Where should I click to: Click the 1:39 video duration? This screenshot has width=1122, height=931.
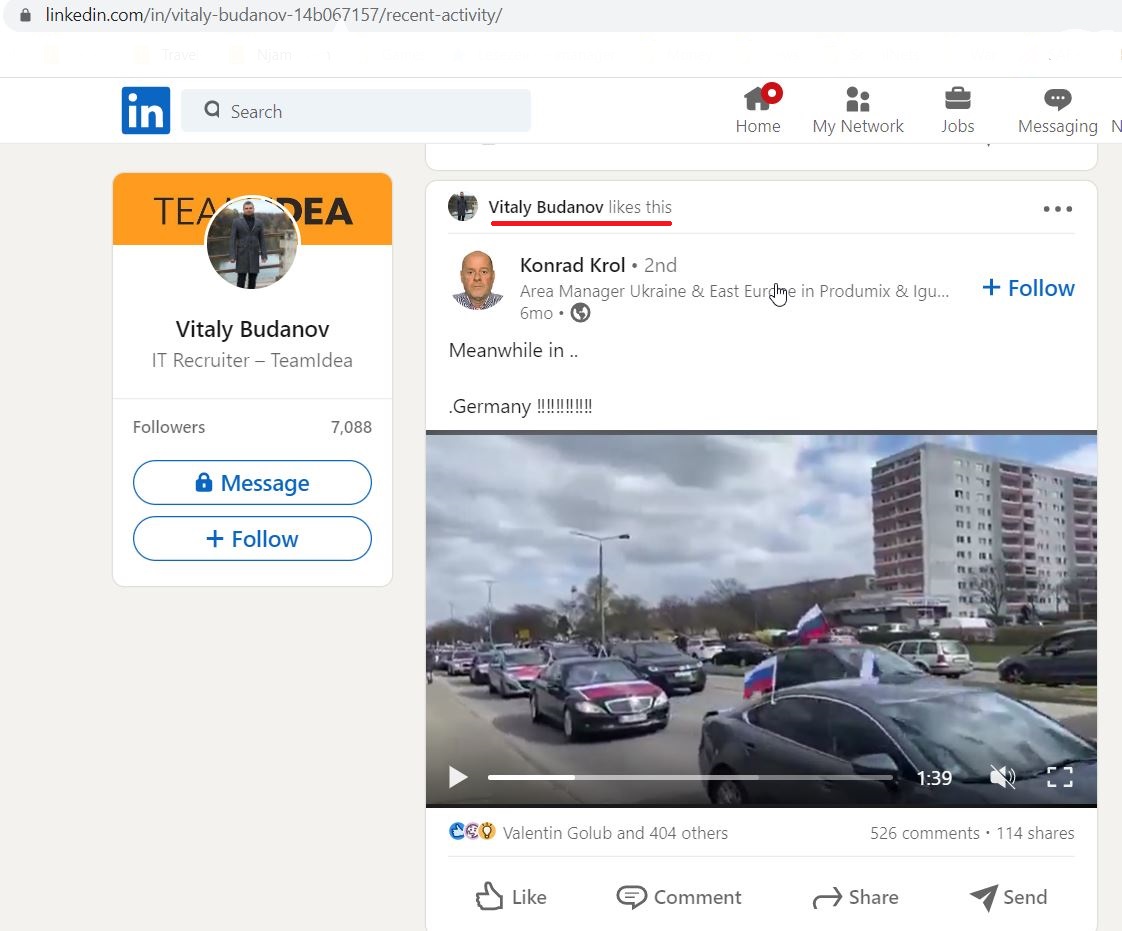(935, 778)
